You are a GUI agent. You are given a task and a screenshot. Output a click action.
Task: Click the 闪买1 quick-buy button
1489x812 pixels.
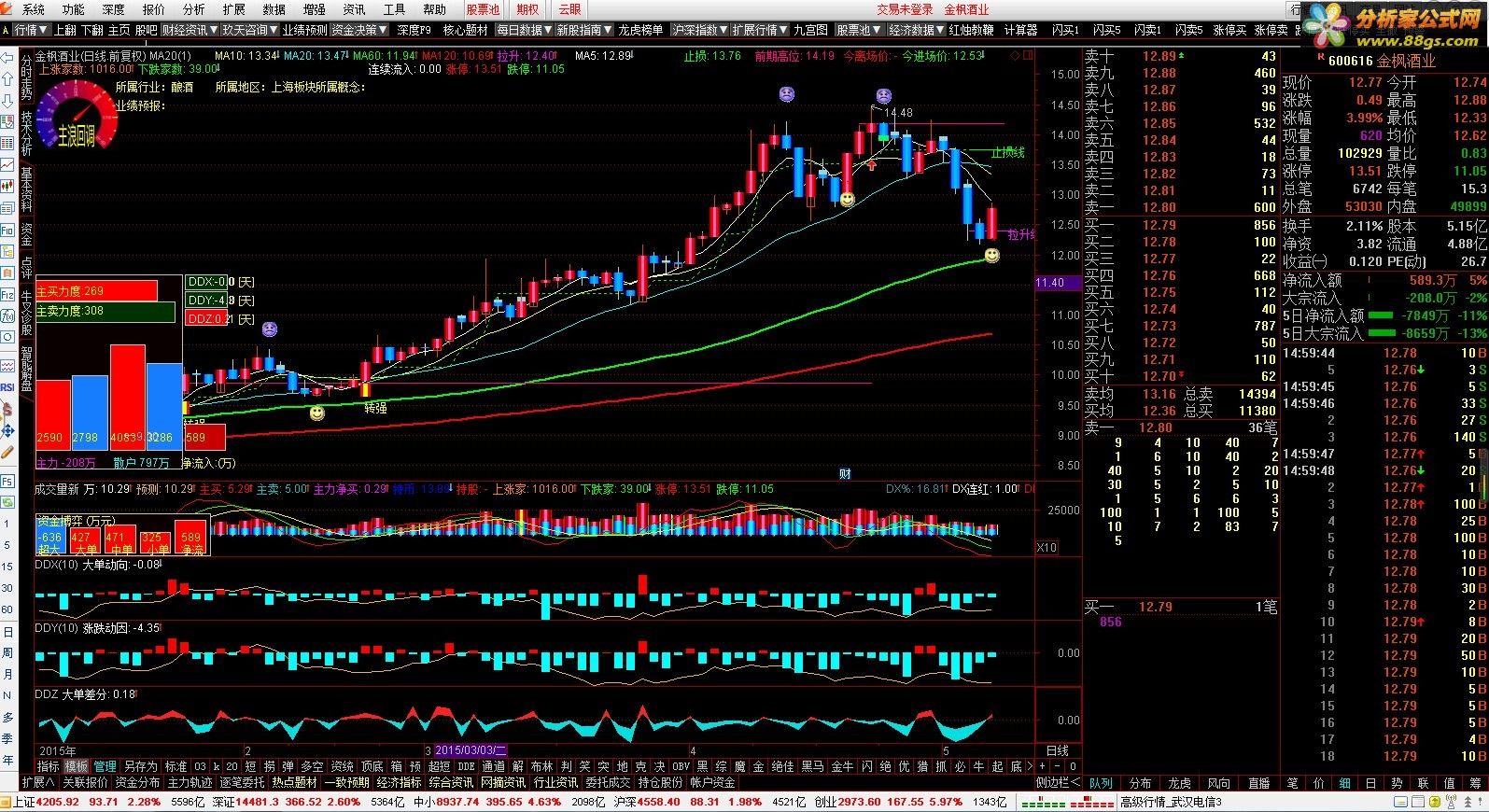1065,30
